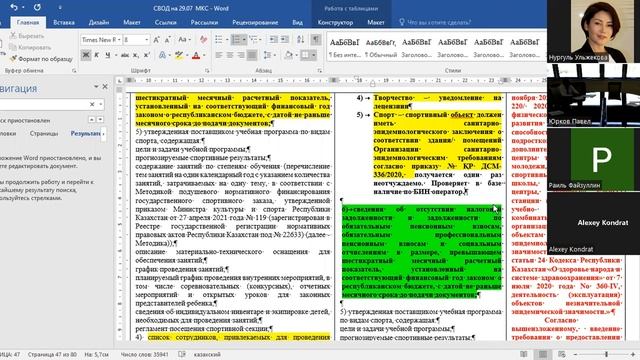Open navigation pane options dropdown arrow
The image size is (640, 360).
coord(96,87)
